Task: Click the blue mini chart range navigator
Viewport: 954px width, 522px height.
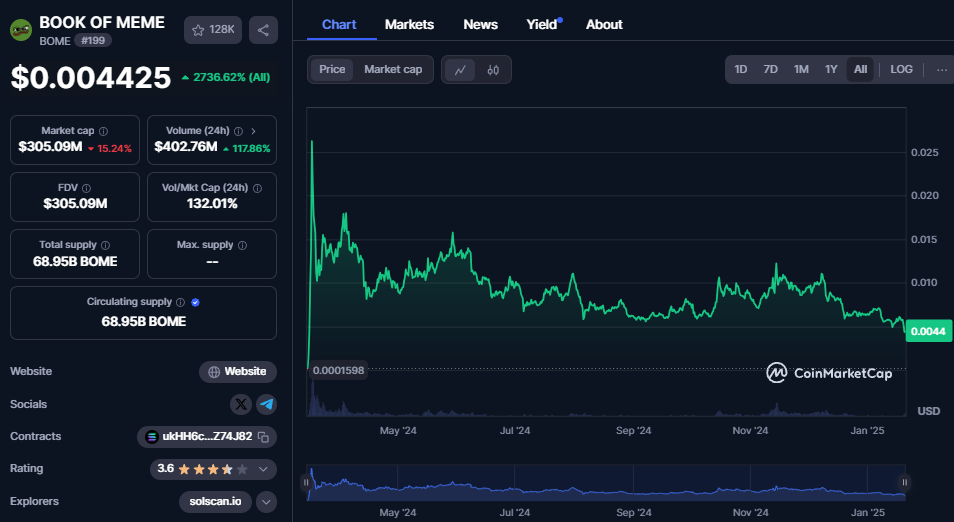Action: 606,482
